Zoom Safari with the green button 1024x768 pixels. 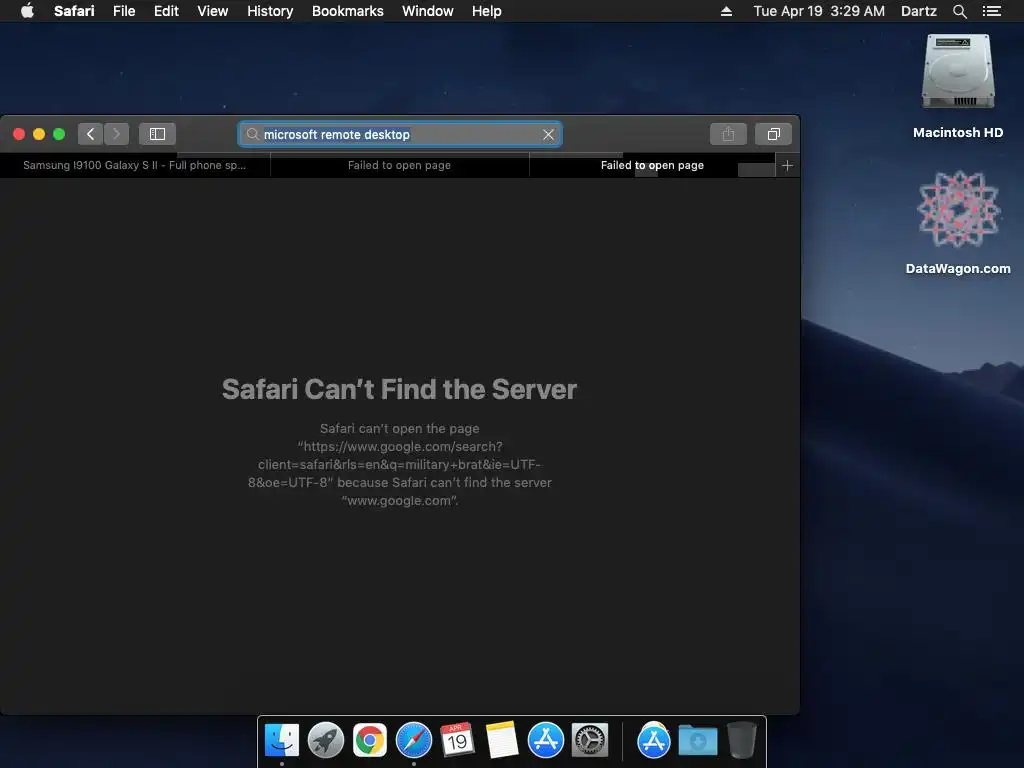[59, 134]
